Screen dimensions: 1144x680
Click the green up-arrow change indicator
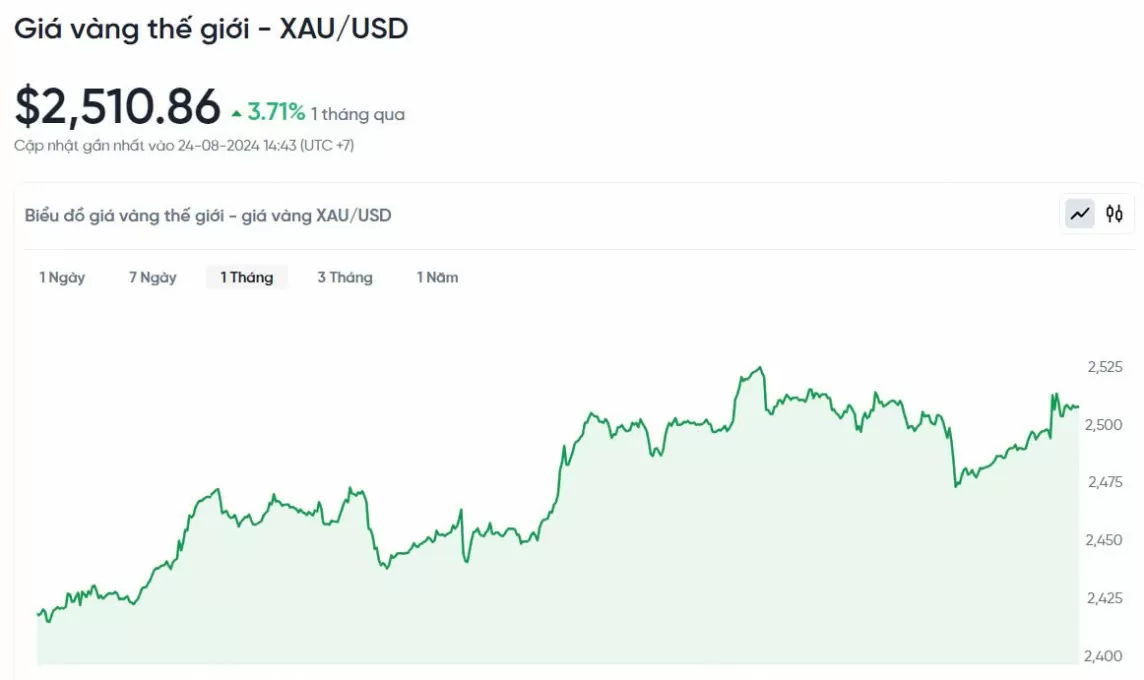(236, 114)
